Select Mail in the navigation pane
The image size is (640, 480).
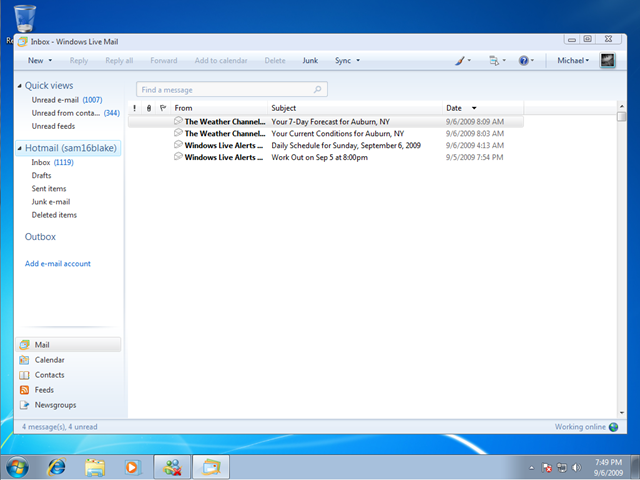pyautogui.click(x=68, y=344)
